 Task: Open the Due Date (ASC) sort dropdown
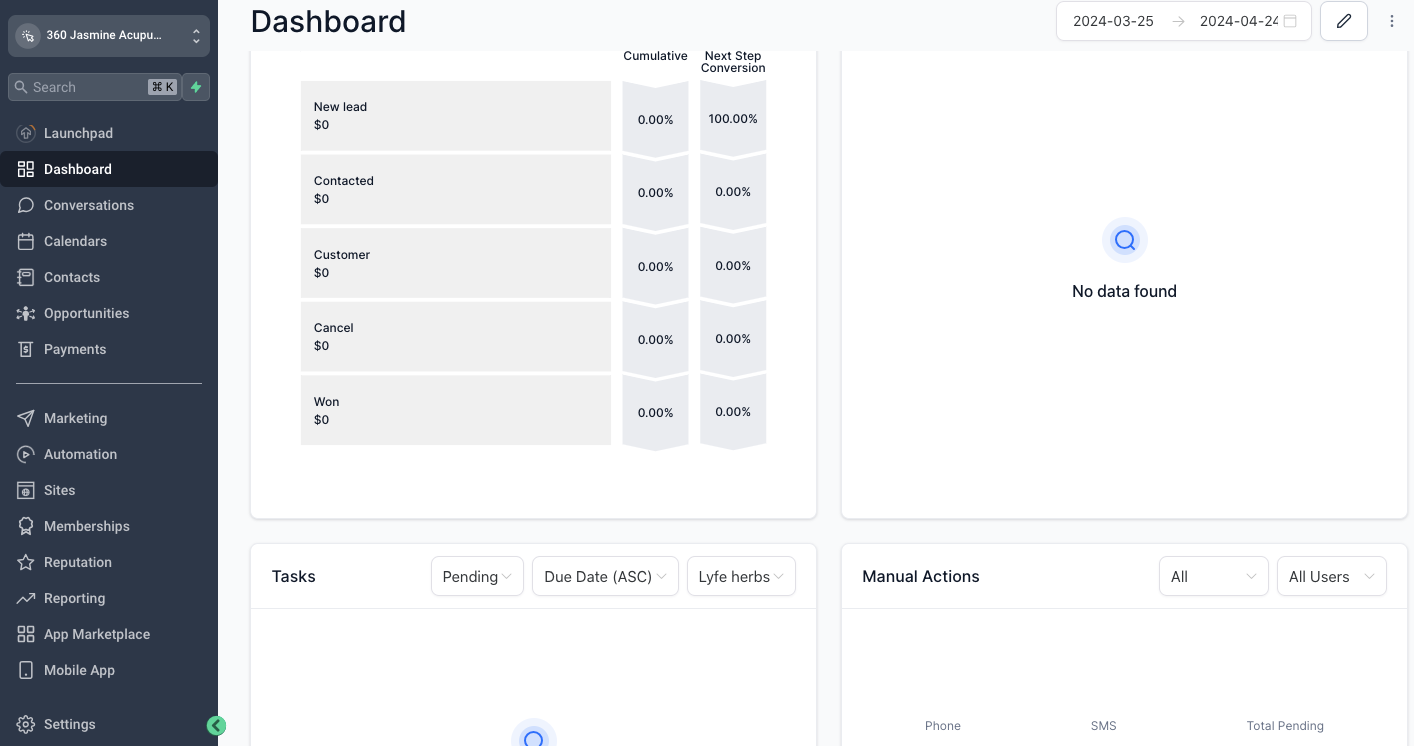[x=605, y=576]
